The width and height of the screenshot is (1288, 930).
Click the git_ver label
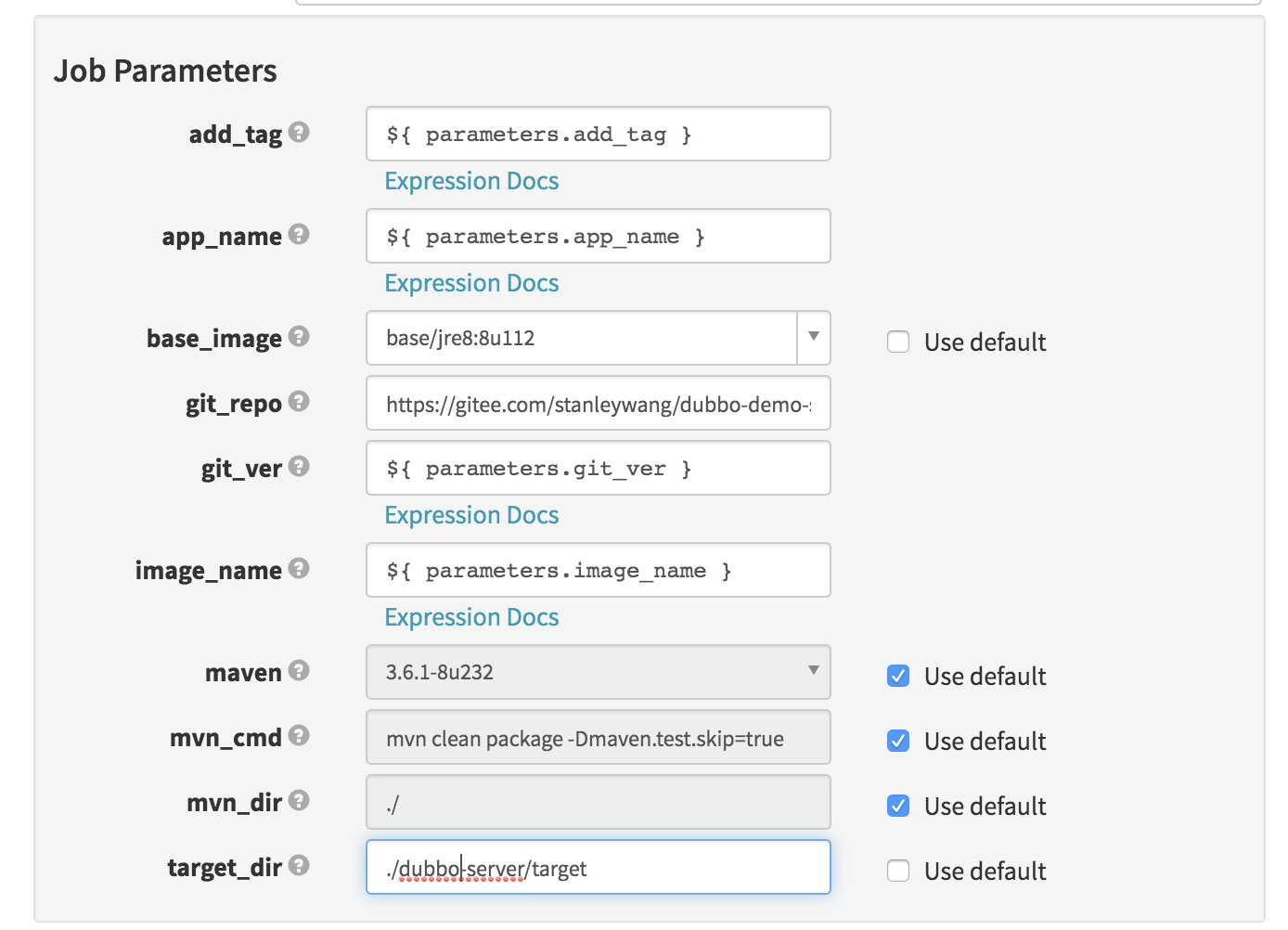pos(241,470)
